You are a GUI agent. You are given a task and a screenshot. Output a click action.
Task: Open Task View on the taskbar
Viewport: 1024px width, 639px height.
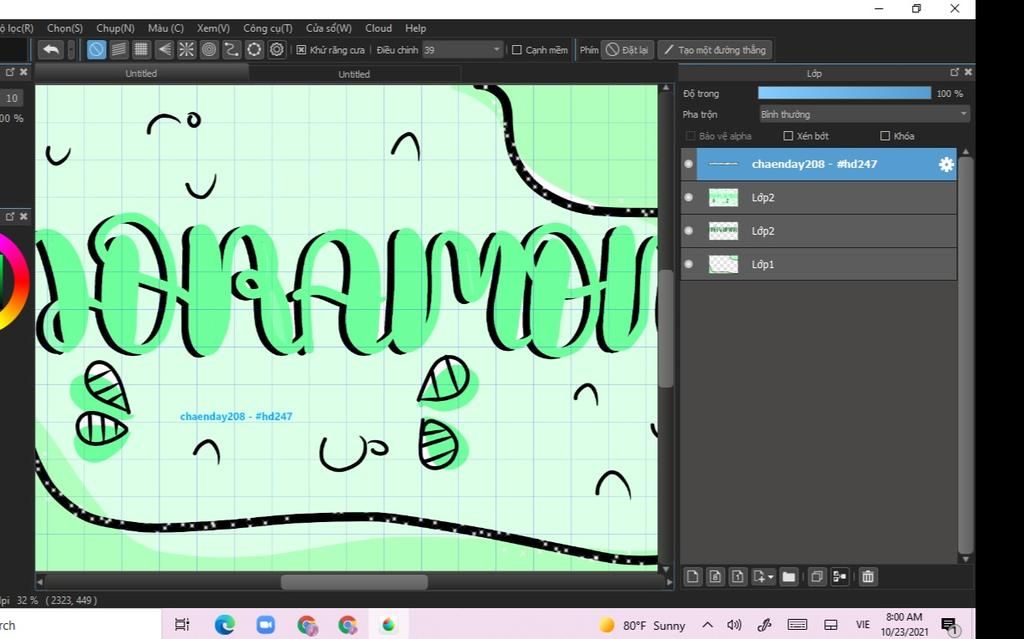click(x=182, y=625)
